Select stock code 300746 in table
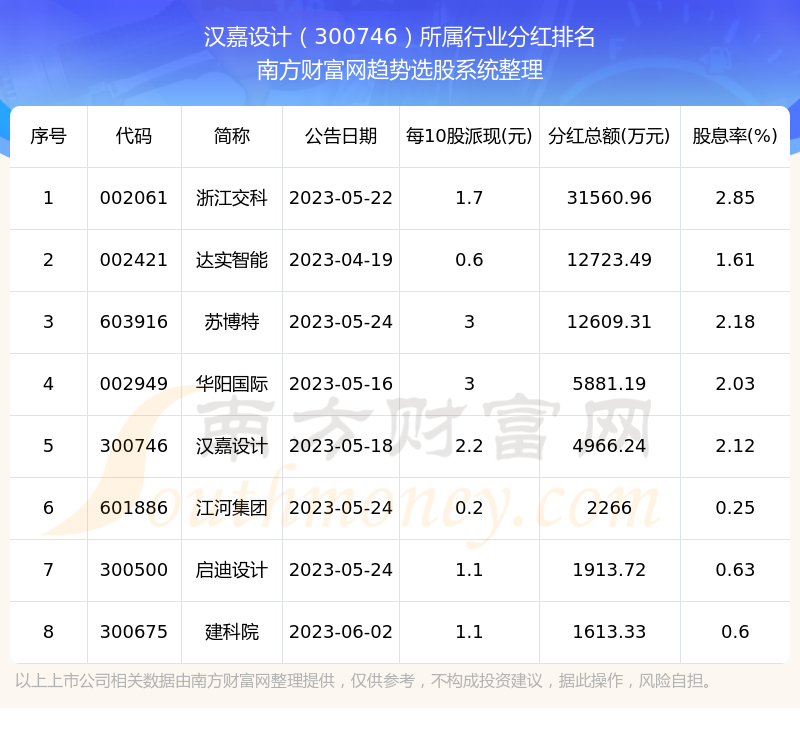 (x=134, y=446)
